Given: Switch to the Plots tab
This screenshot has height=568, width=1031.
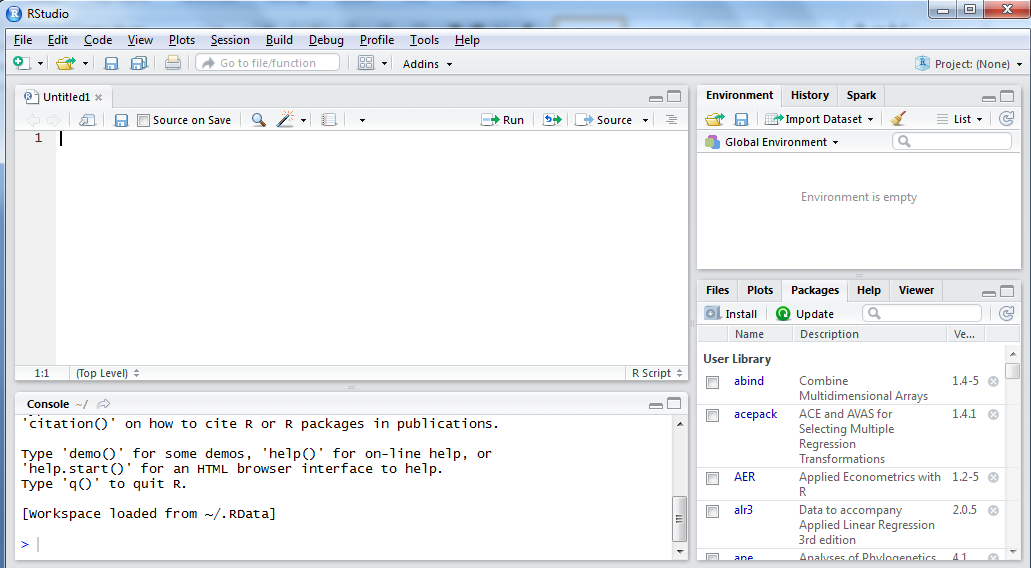Looking at the screenshot, I should click(x=759, y=290).
